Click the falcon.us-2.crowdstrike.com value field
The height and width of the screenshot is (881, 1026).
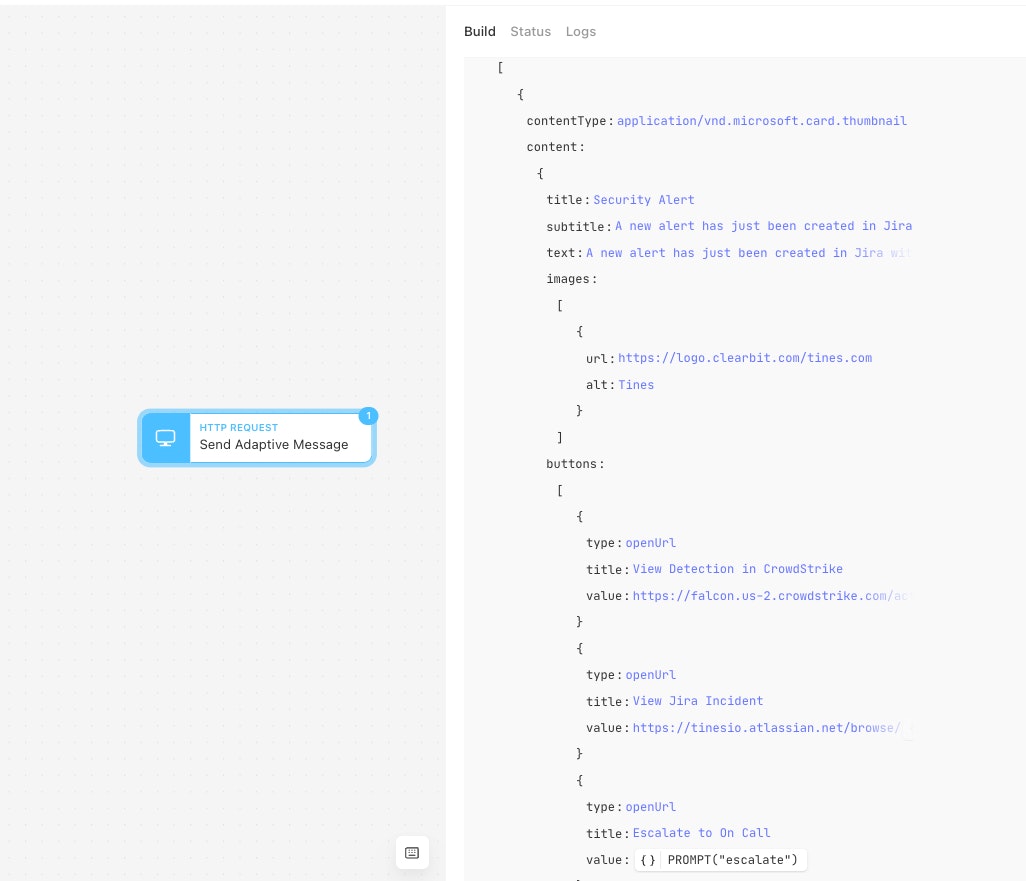771,596
